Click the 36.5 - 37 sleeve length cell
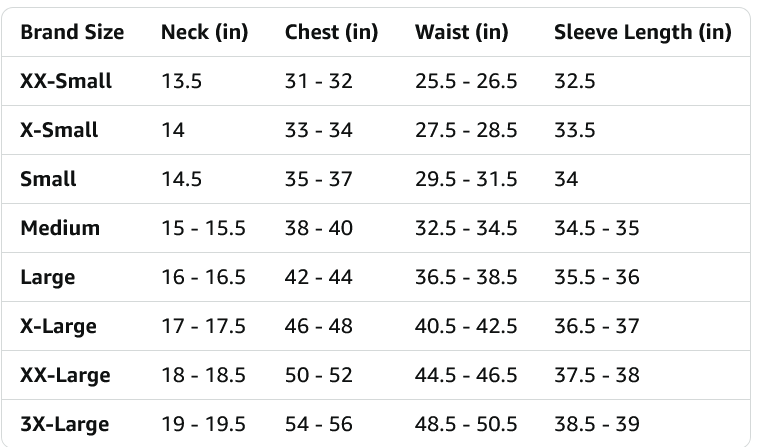This screenshot has height=447, width=768. [x=596, y=326]
